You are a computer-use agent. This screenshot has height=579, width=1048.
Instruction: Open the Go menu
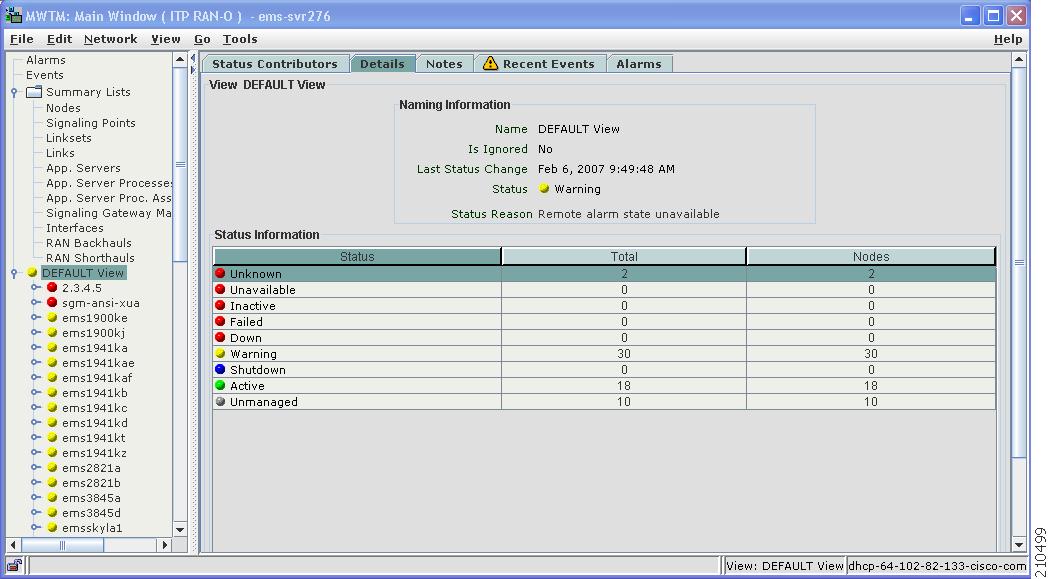[x=203, y=39]
